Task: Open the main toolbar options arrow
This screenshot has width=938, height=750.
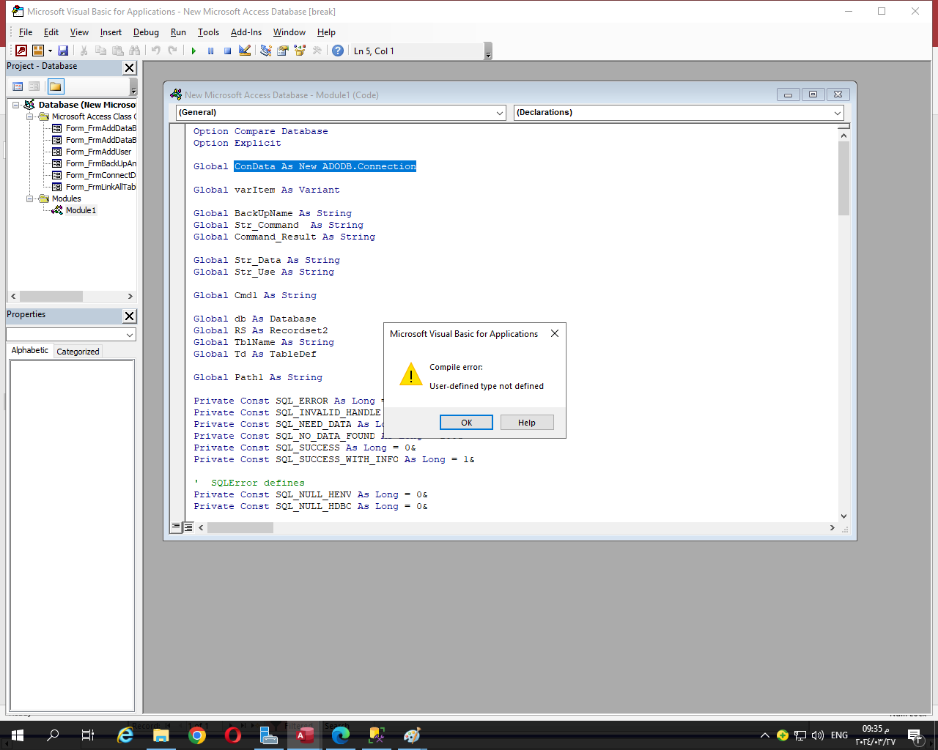Action: click(488, 51)
